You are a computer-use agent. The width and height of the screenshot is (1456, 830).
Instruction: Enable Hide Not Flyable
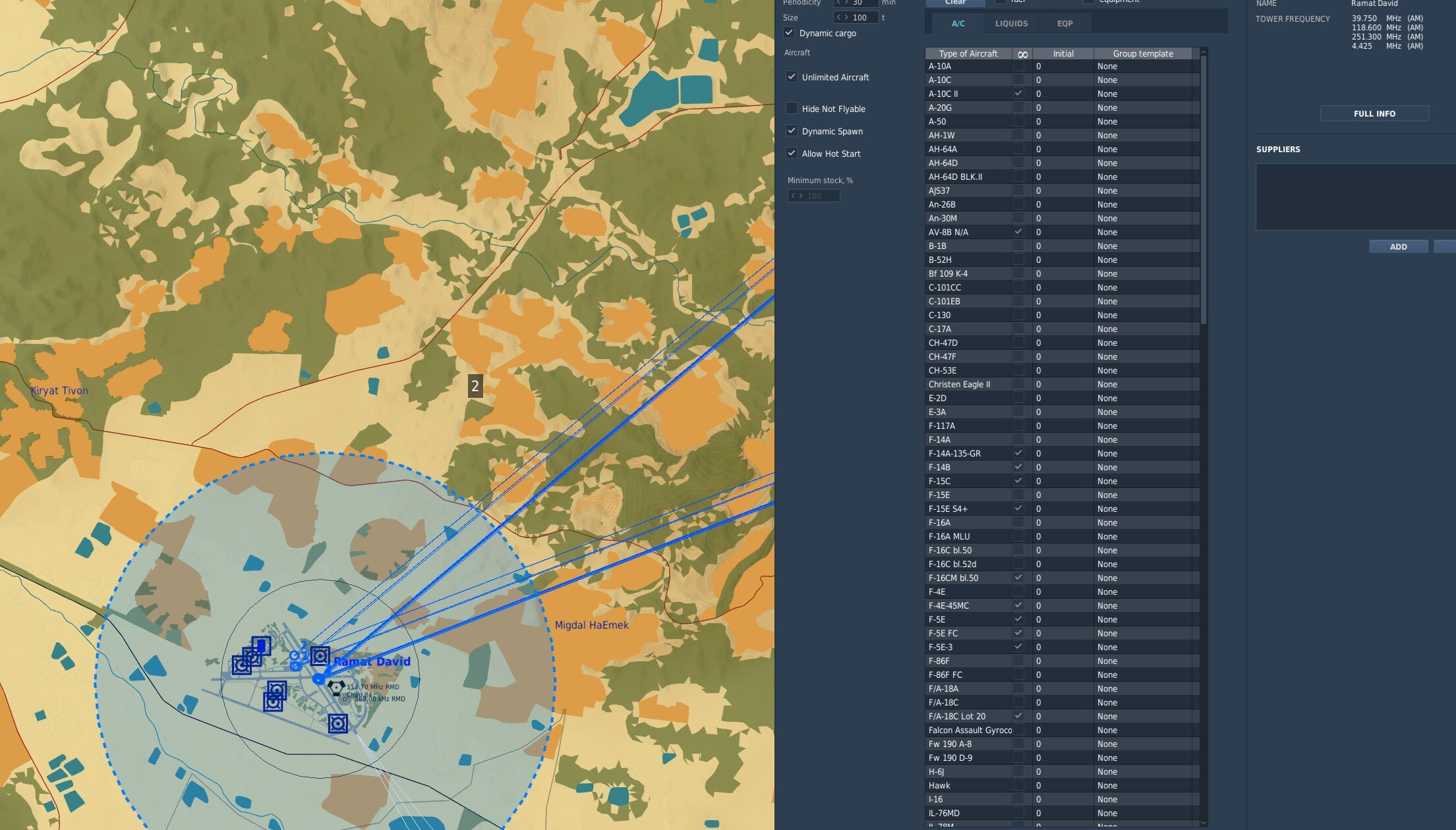[792, 108]
